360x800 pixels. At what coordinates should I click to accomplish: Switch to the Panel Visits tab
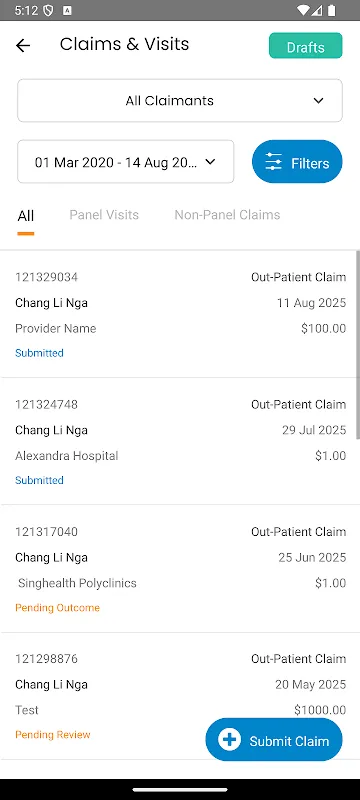point(104,215)
